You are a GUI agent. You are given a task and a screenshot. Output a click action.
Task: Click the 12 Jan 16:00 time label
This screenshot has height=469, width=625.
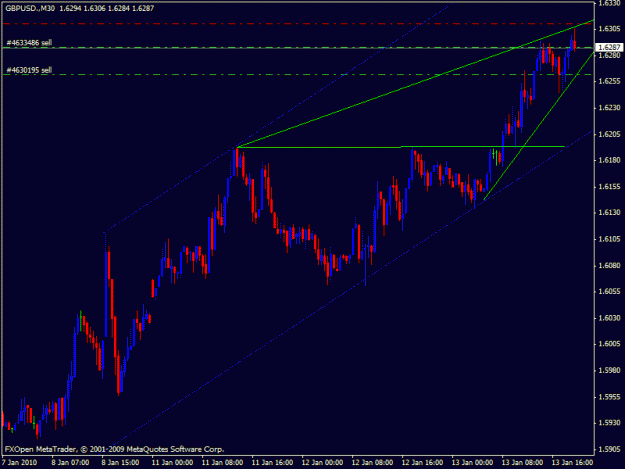click(422, 463)
